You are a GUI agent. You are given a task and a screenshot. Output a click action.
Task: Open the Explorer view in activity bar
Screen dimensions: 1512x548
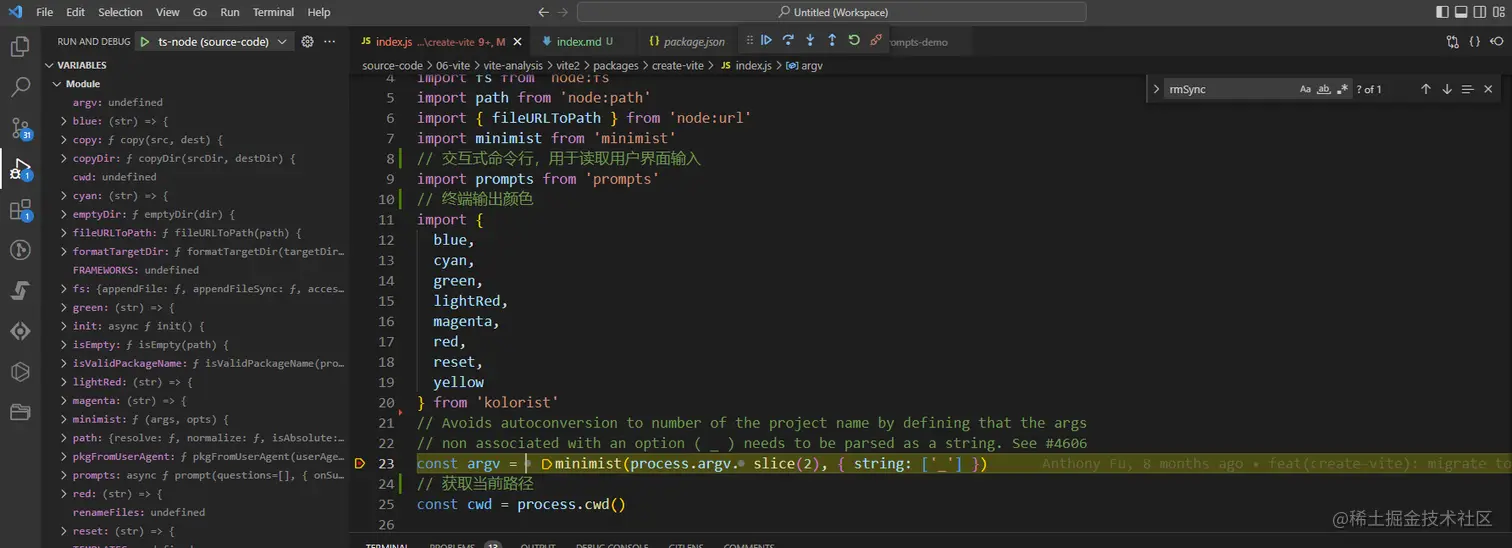pos(20,46)
